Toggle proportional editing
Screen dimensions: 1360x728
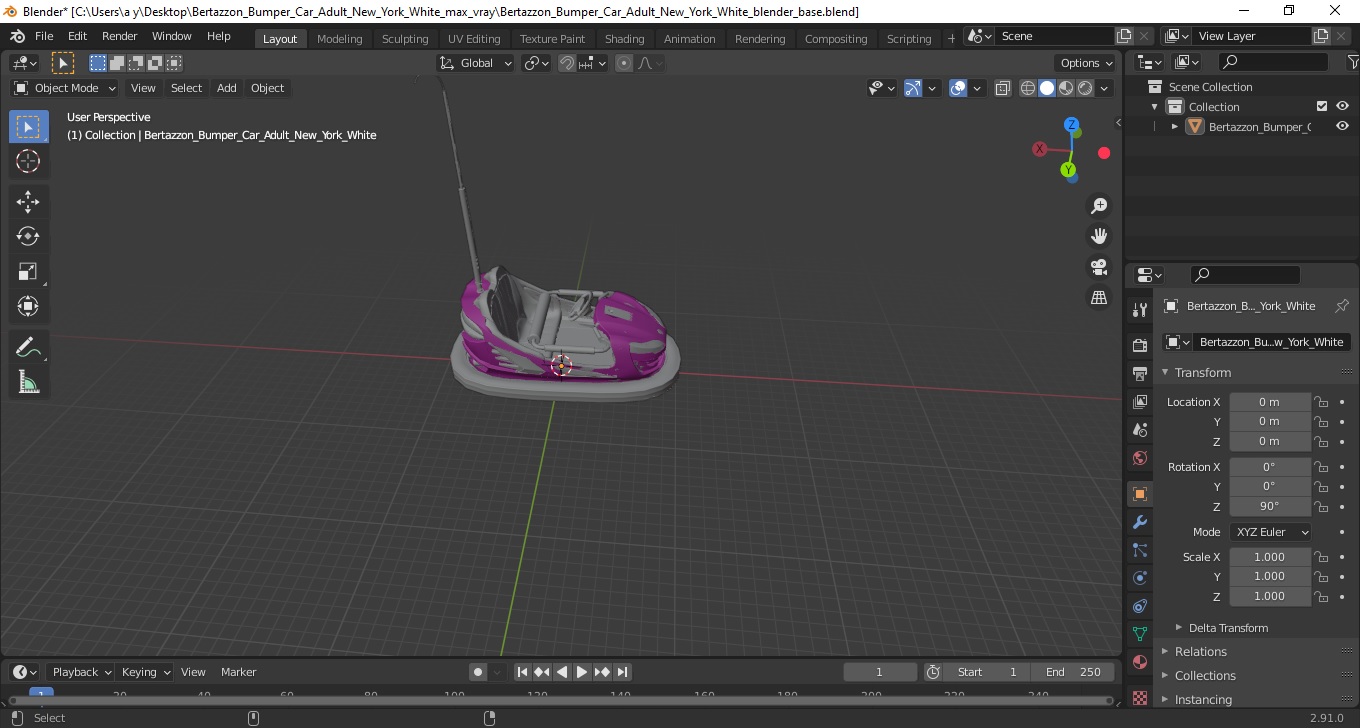624,63
